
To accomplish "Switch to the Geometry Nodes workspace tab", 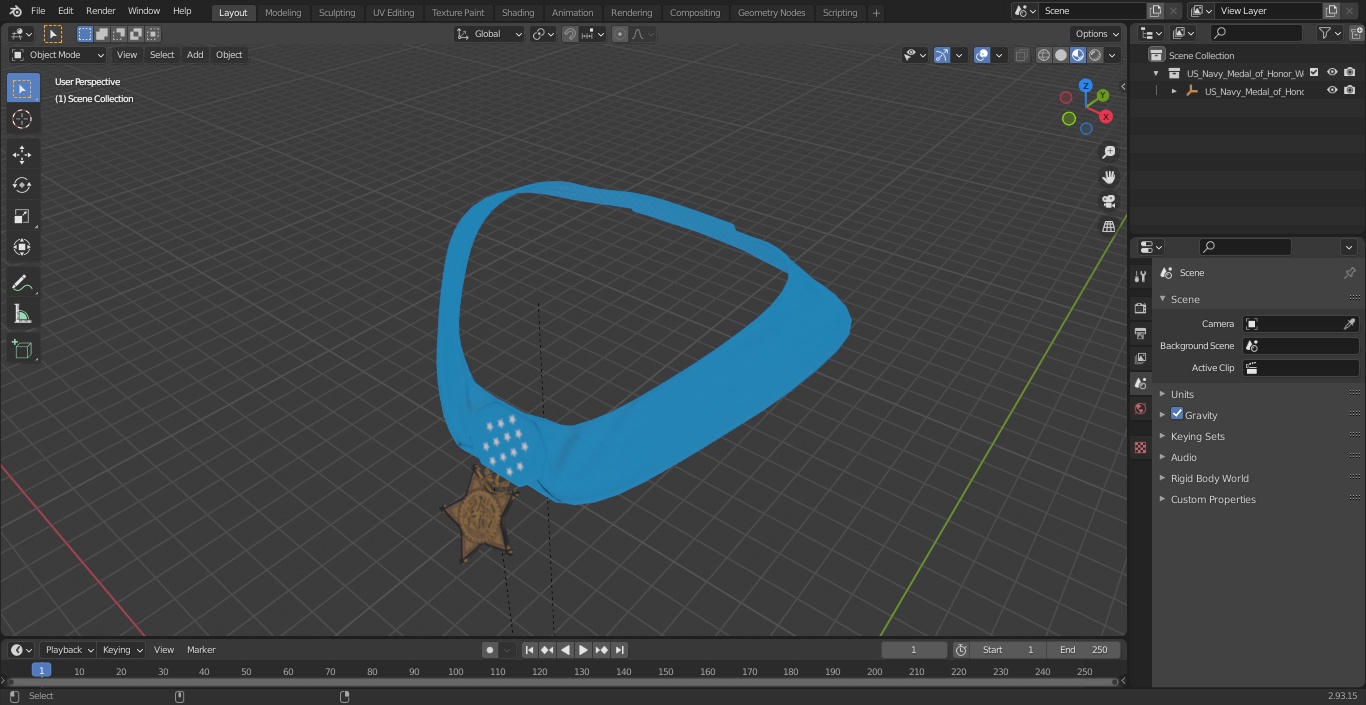I will 771,12.
